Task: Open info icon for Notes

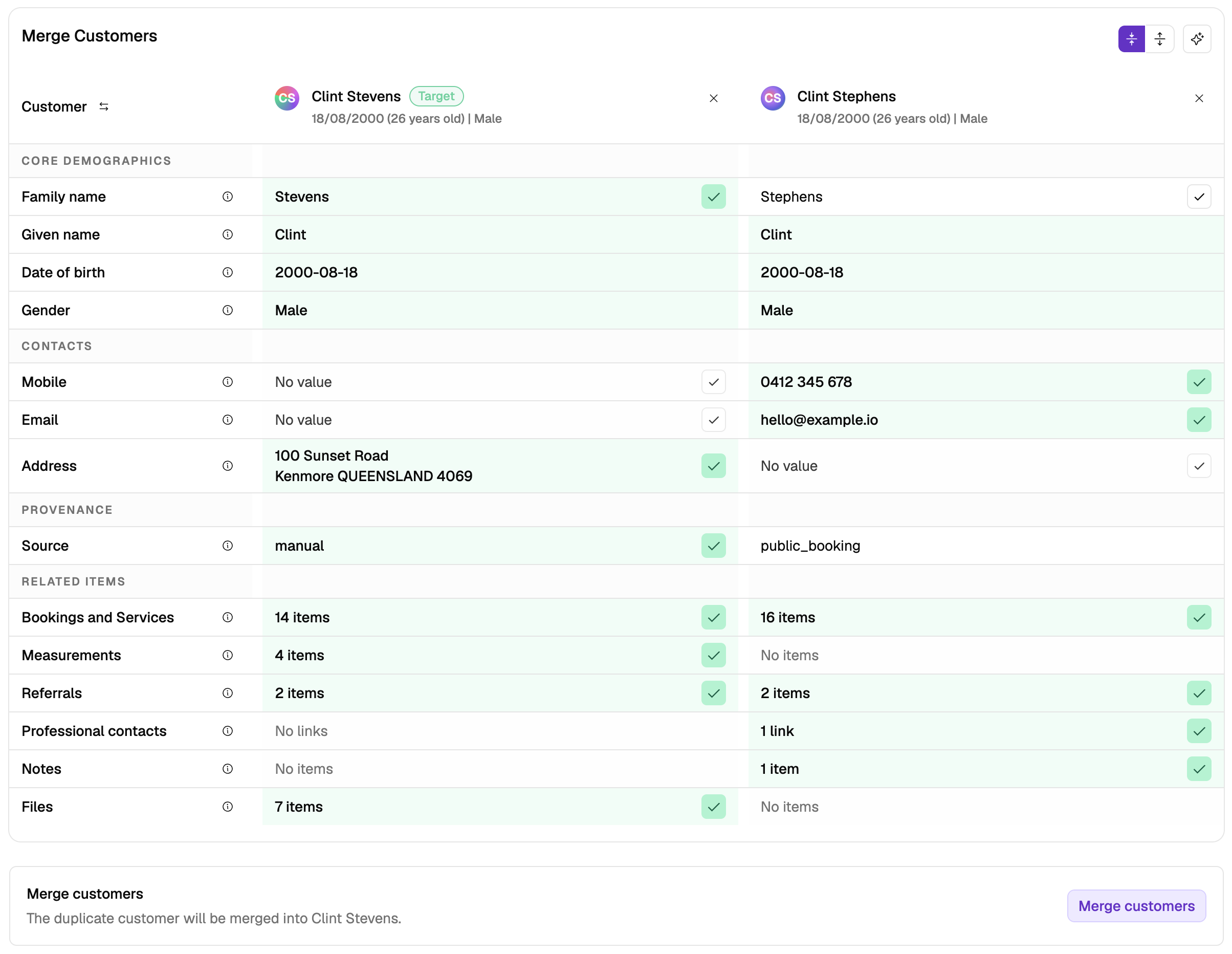Action: [227, 768]
